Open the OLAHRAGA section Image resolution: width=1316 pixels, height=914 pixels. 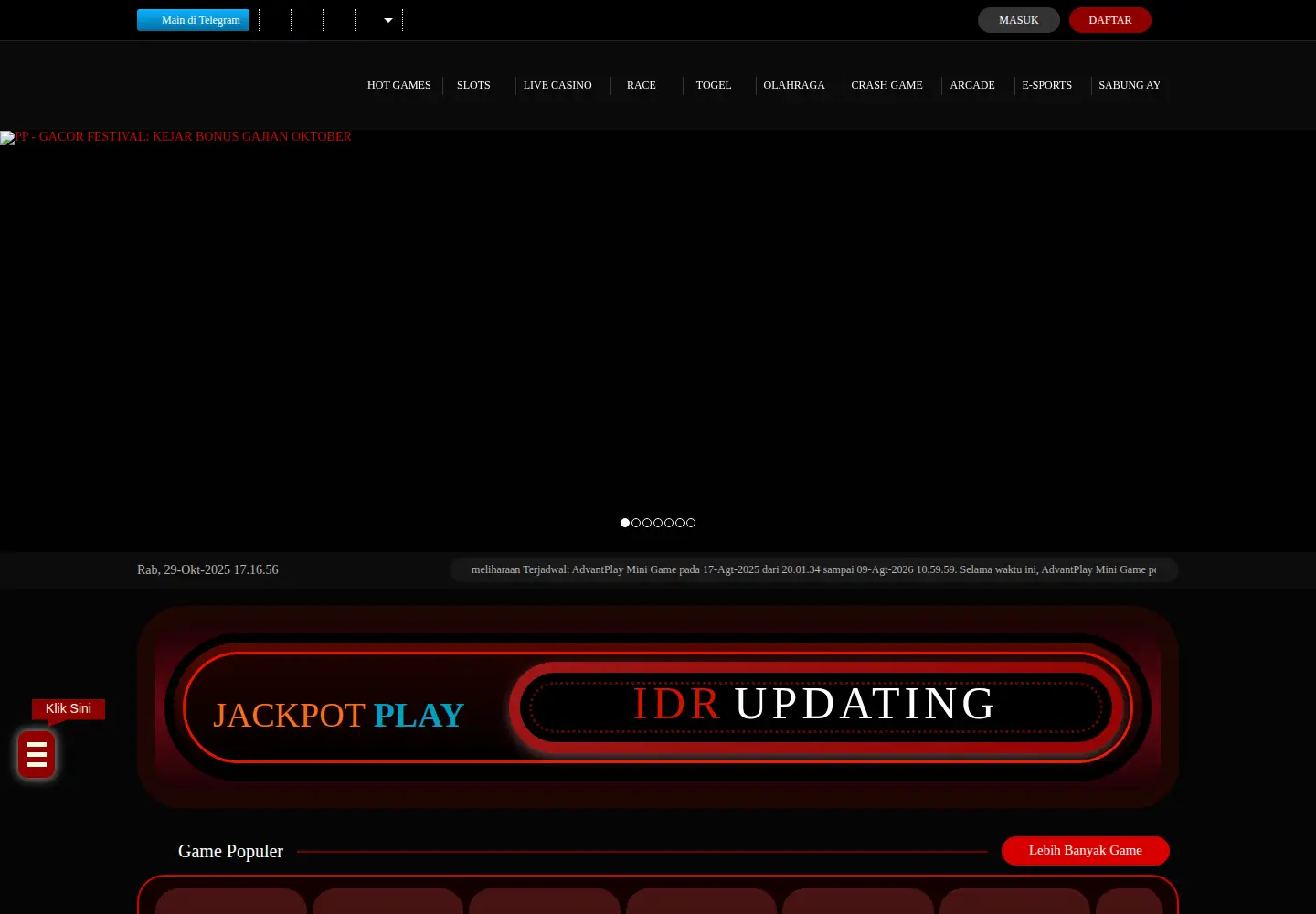(x=794, y=85)
